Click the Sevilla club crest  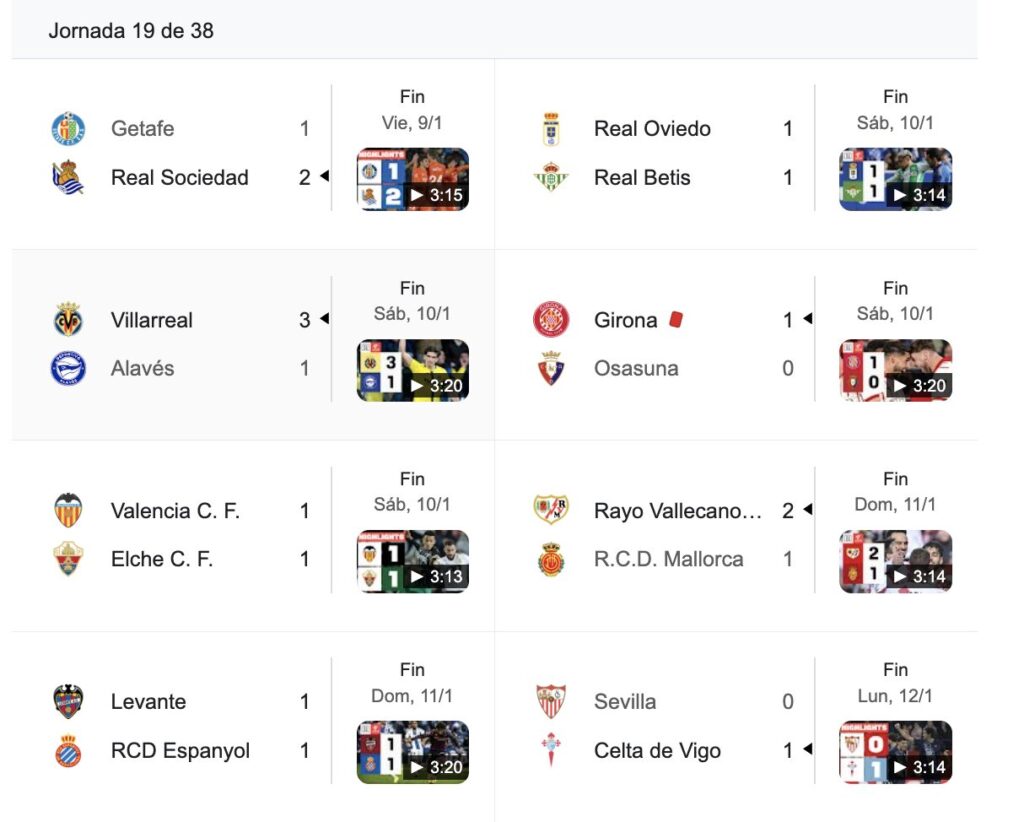[x=551, y=702]
